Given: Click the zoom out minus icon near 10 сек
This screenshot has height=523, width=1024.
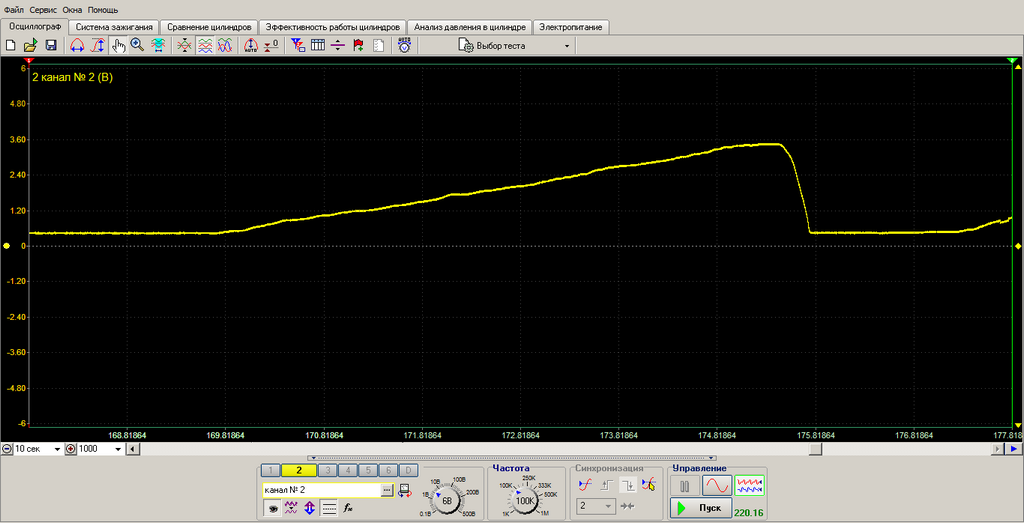Looking at the screenshot, I should click(7, 449).
